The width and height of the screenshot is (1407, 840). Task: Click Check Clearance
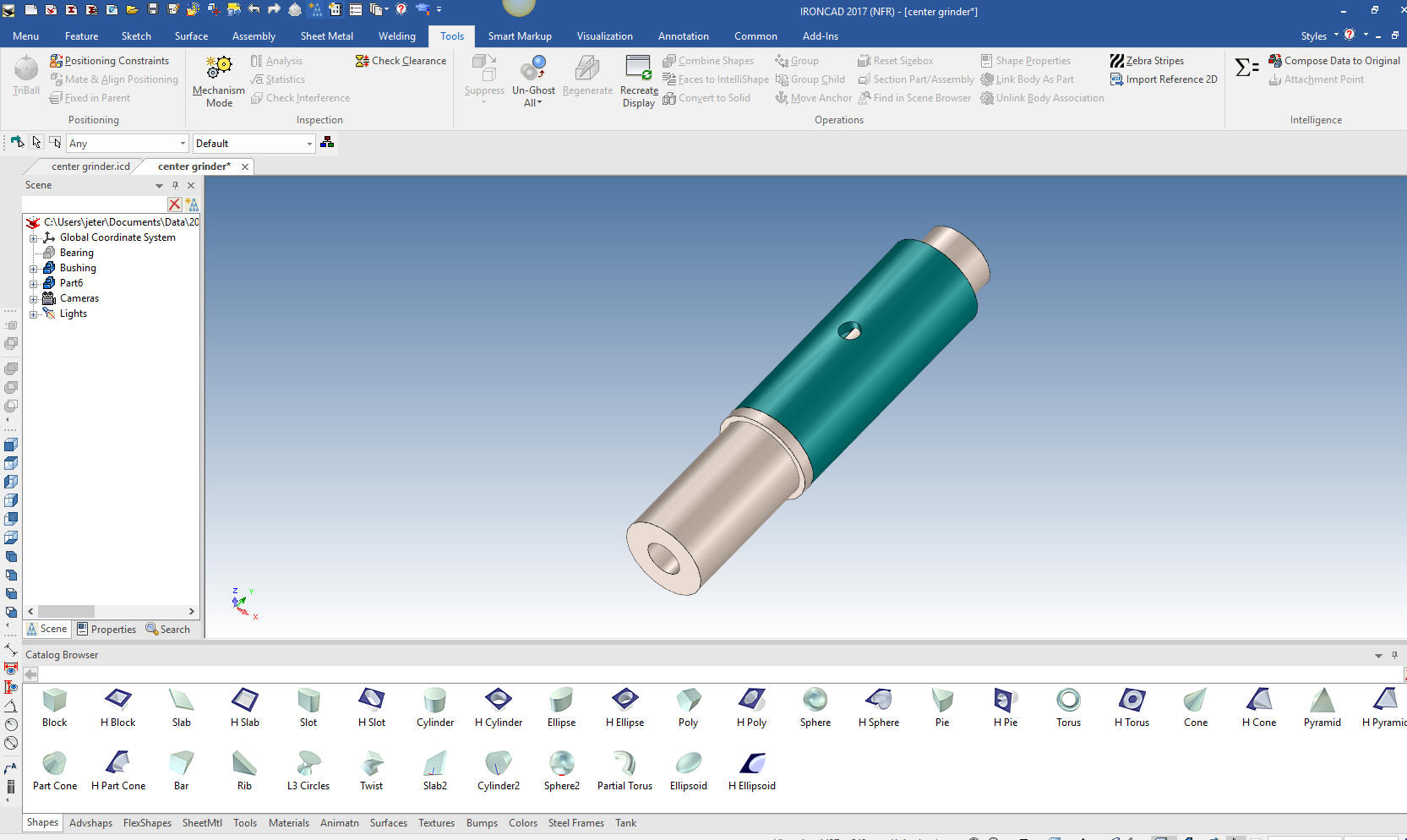[401, 61]
